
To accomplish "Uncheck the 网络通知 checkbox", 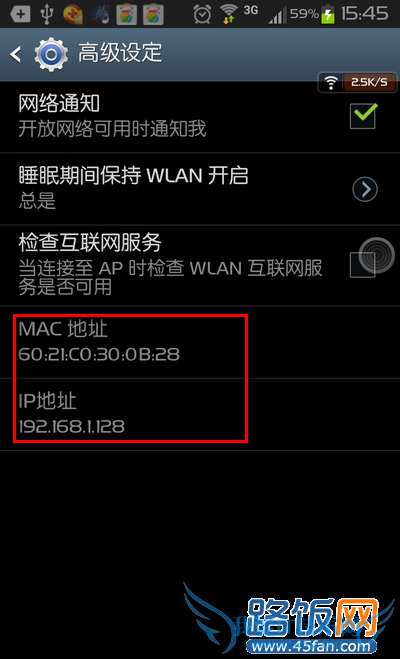I will [x=363, y=116].
